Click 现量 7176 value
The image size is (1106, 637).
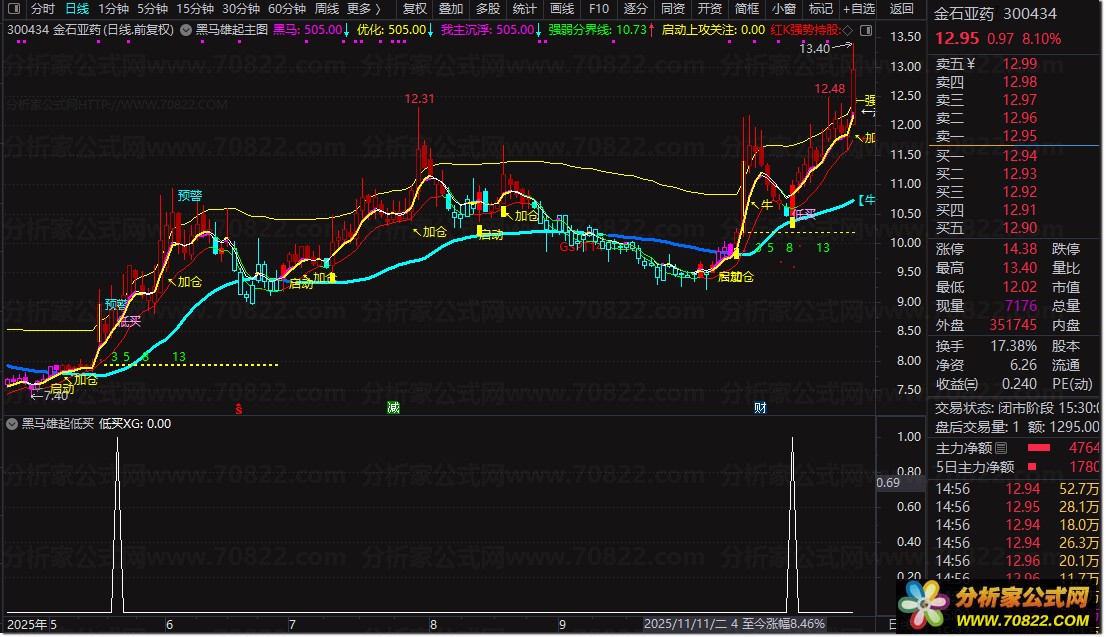click(1021, 305)
